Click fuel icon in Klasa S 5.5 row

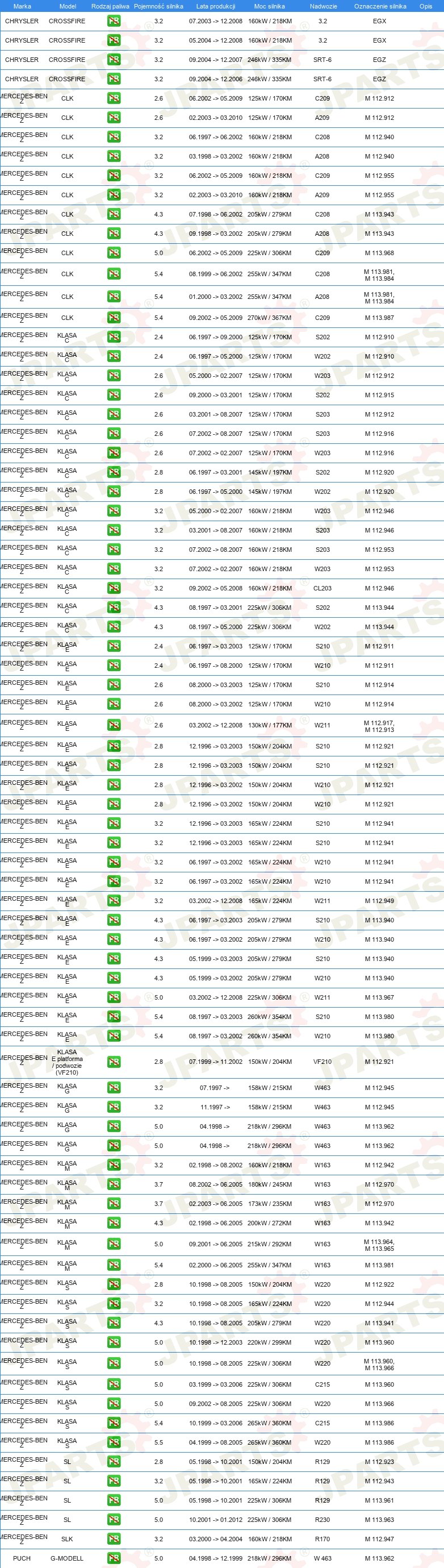[114, 1442]
